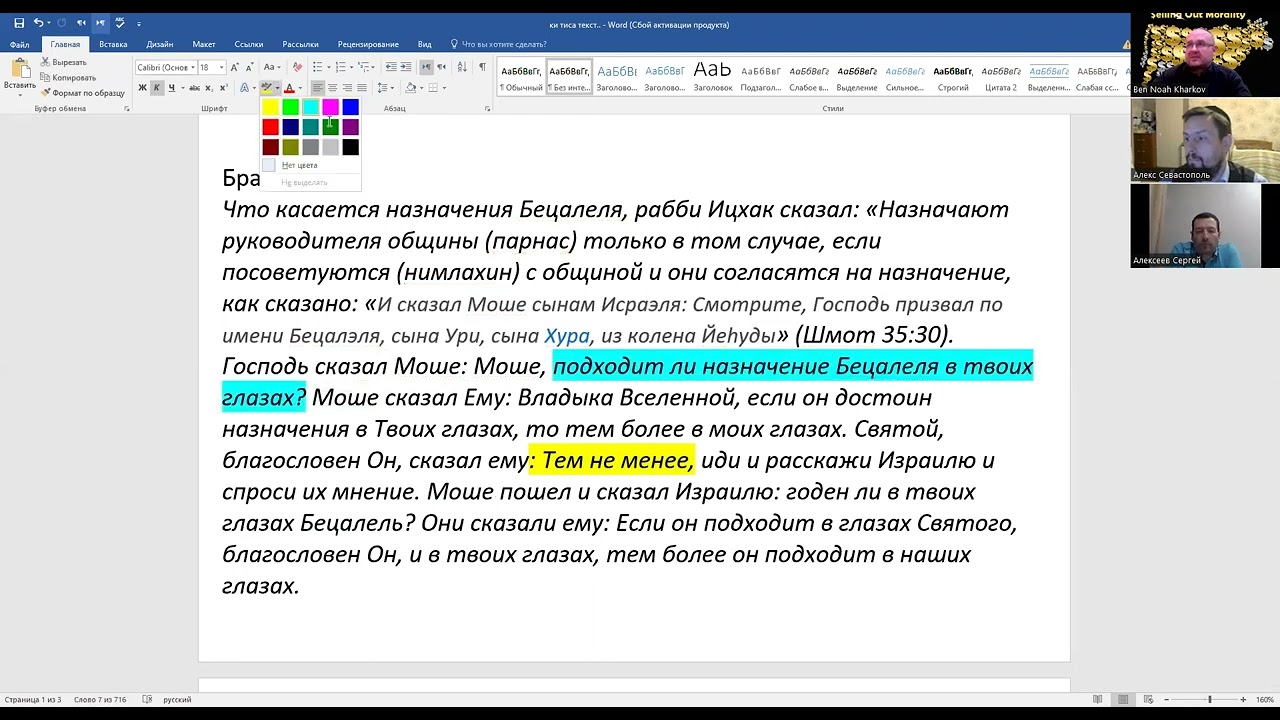Apply the text highlight color pen
1280x720 pixels.
267,88
